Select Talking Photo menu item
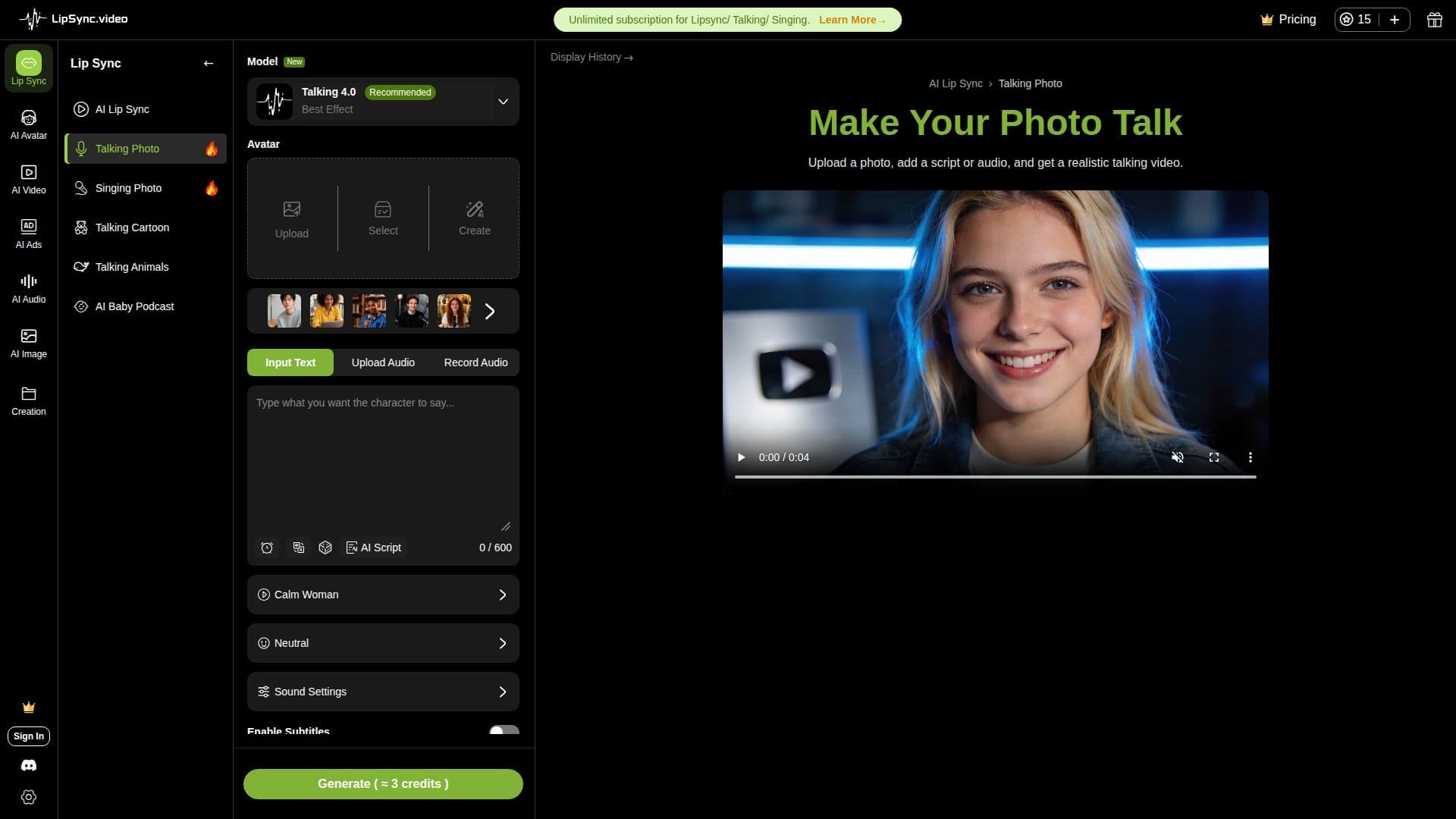 146,149
